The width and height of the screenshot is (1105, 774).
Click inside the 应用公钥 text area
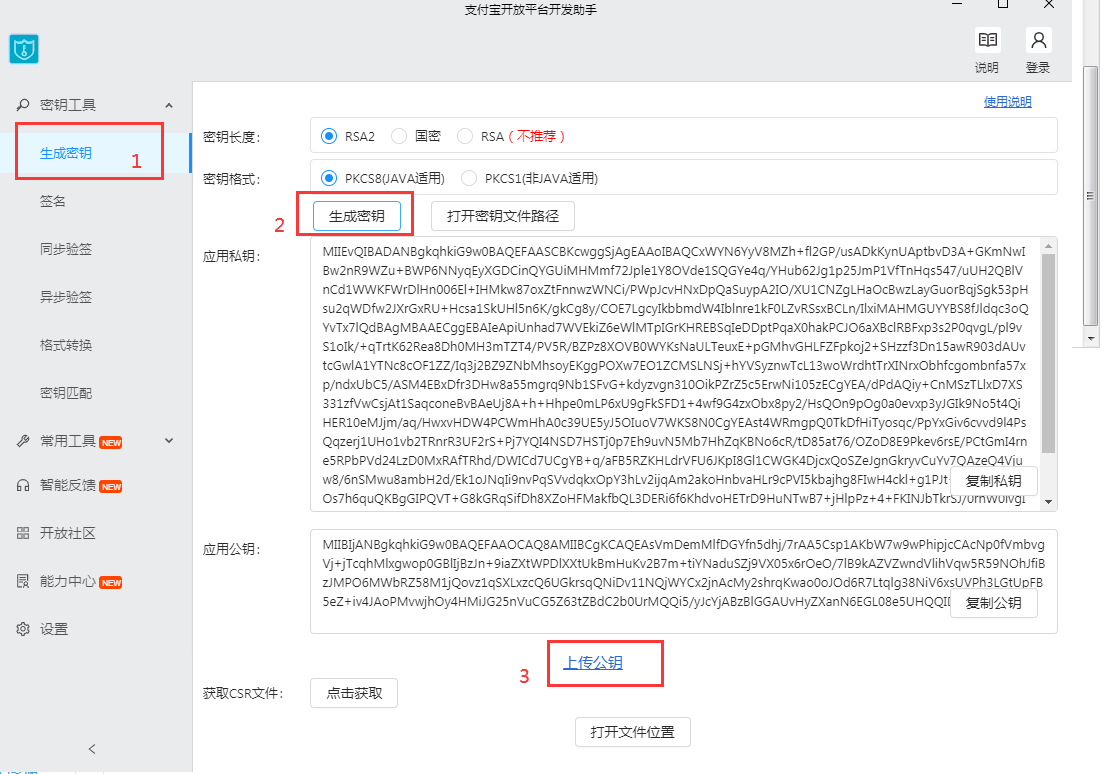pyautogui.click(x=684, y=582)
